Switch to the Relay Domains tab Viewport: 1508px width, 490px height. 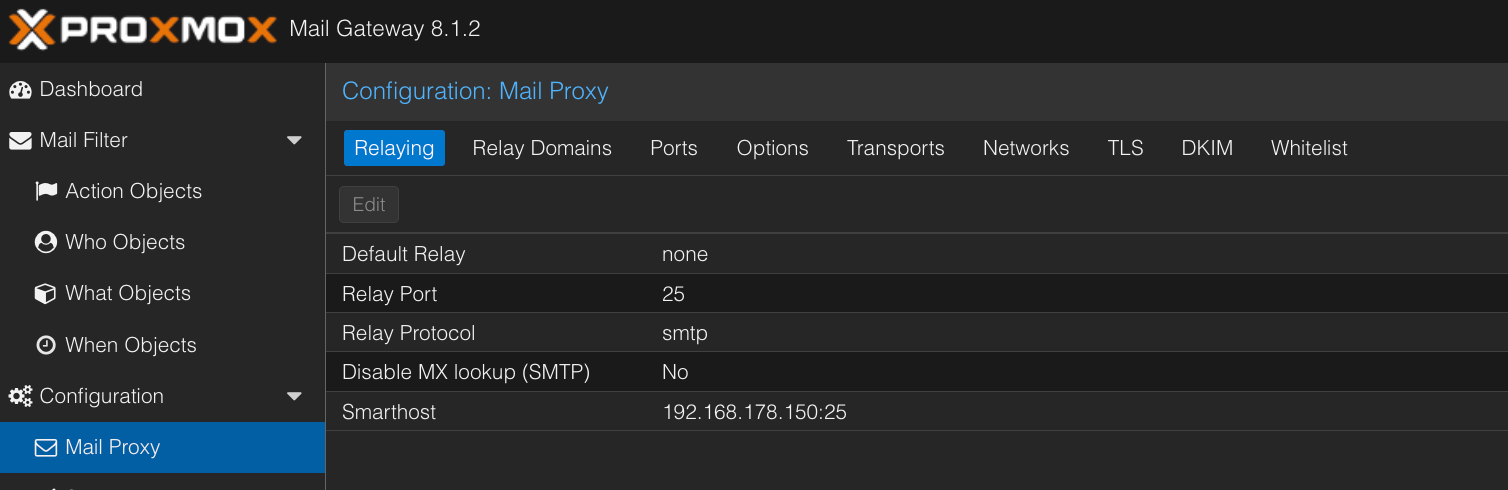click(x=542, y=148)
